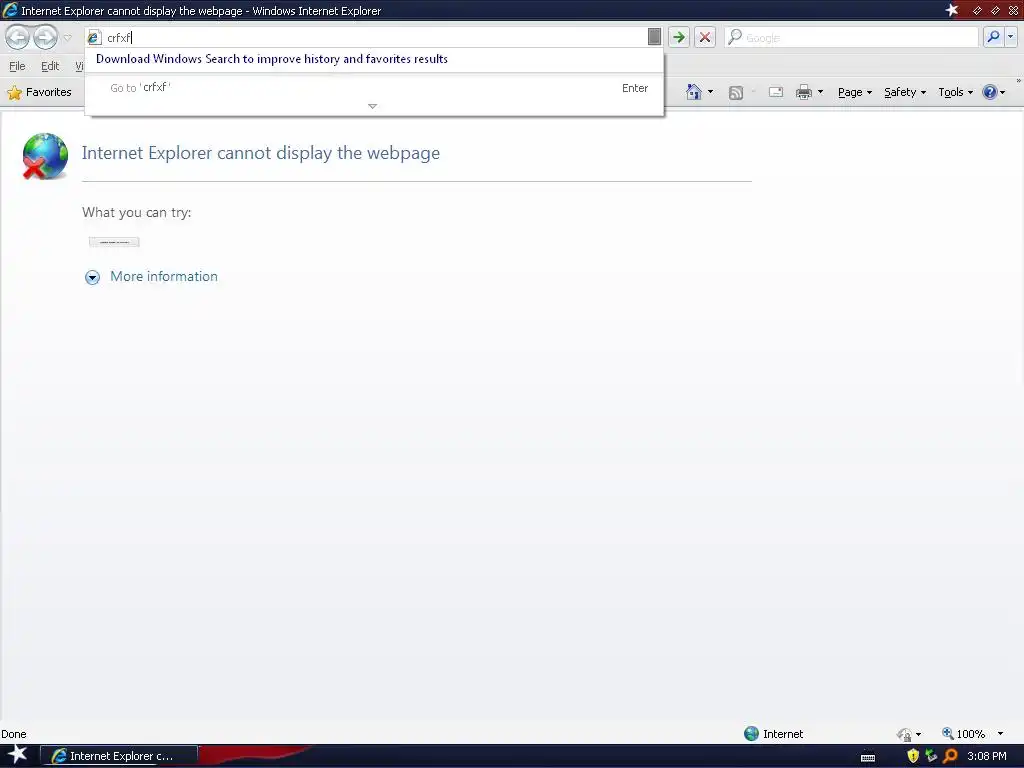Click the Back navigation arrow button
This screenshot has width=1024, height=768.
pos(18,37)
